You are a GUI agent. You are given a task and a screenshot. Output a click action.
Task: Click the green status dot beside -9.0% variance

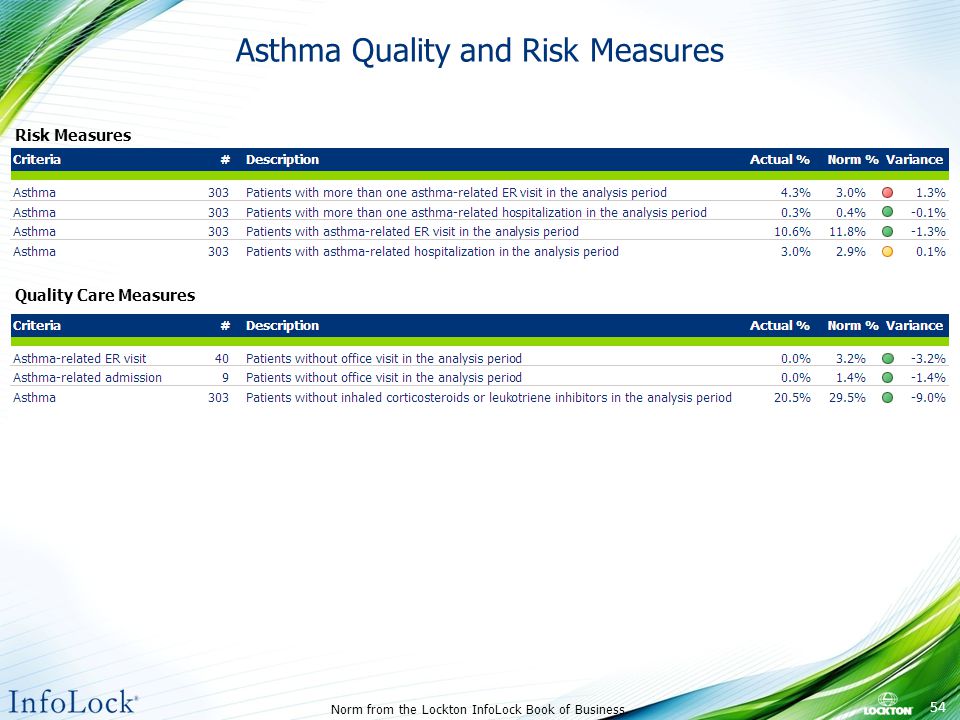coord(887,397)
